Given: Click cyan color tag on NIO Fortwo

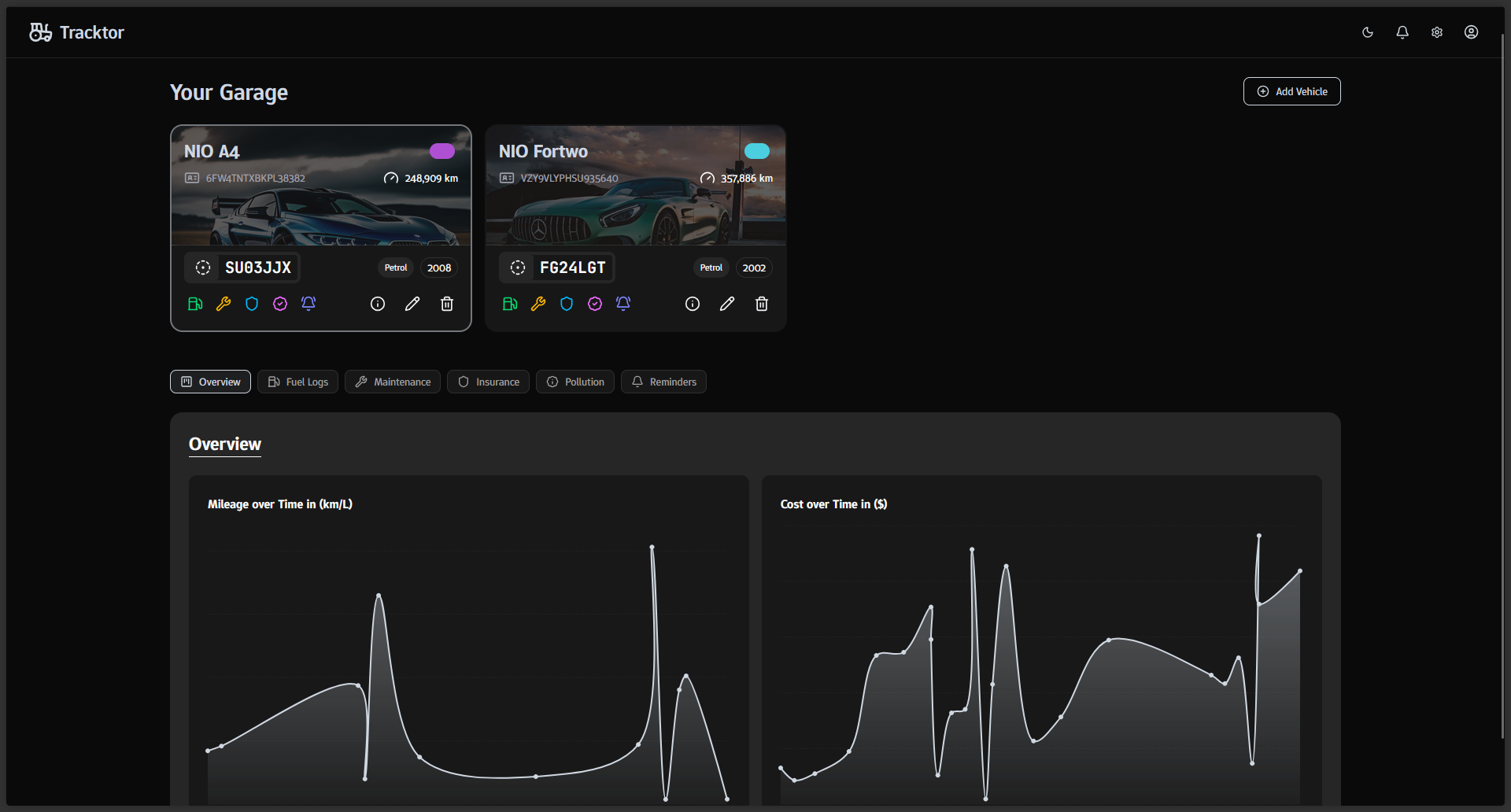Looking at the screenshot, I should [757, 151].
